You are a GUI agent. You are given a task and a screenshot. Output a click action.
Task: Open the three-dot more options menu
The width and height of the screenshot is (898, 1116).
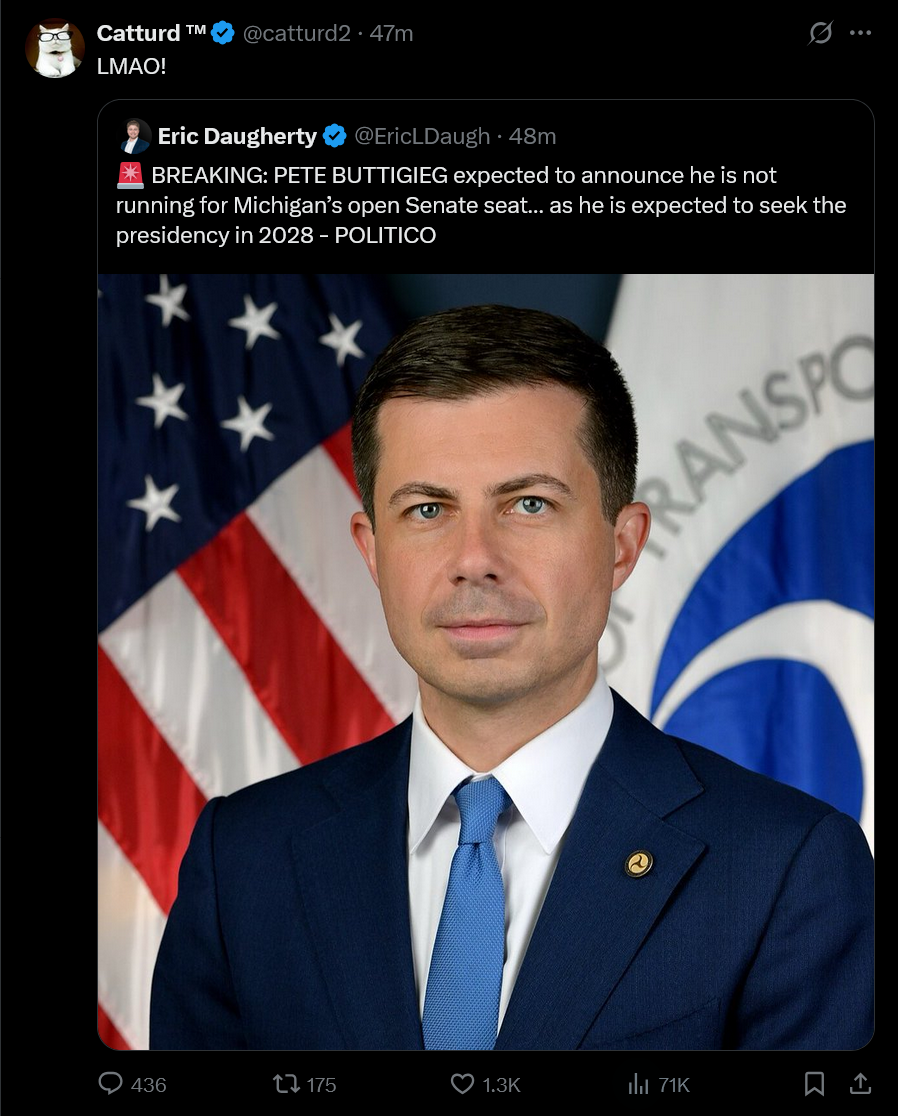tap(860, 33)
